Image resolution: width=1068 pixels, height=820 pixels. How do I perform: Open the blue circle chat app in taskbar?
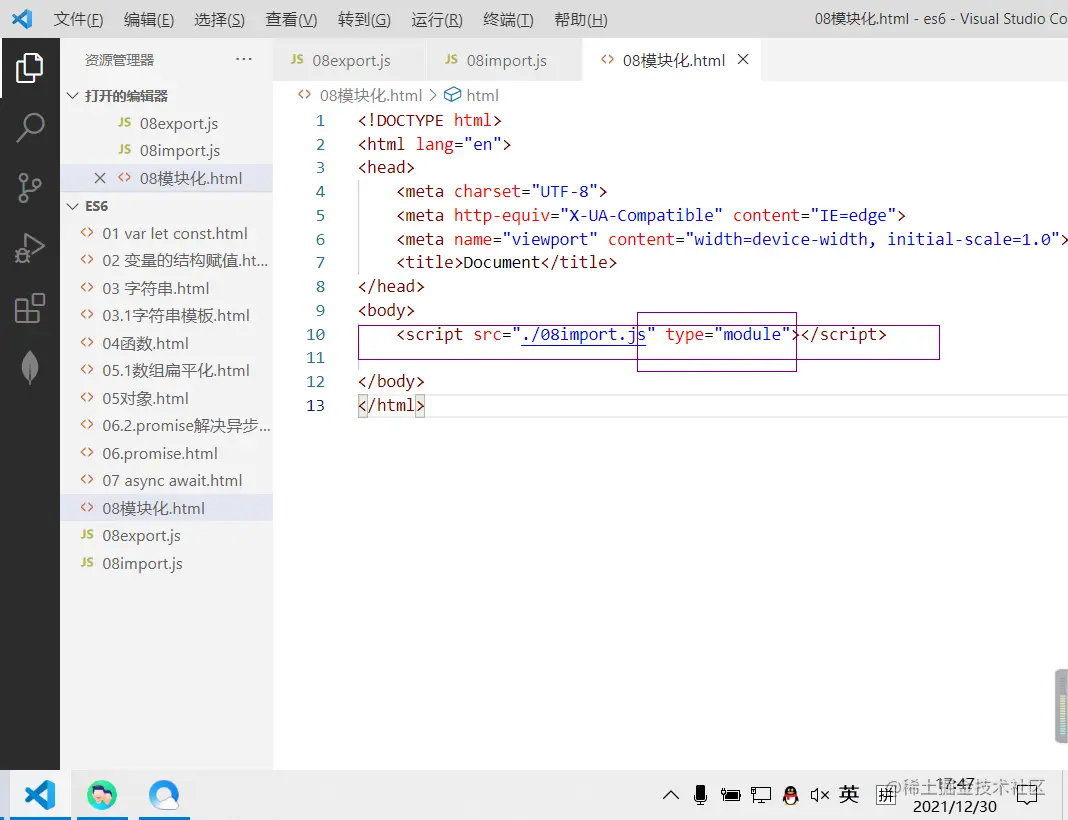pyautogui.click(x=164, y=795)
